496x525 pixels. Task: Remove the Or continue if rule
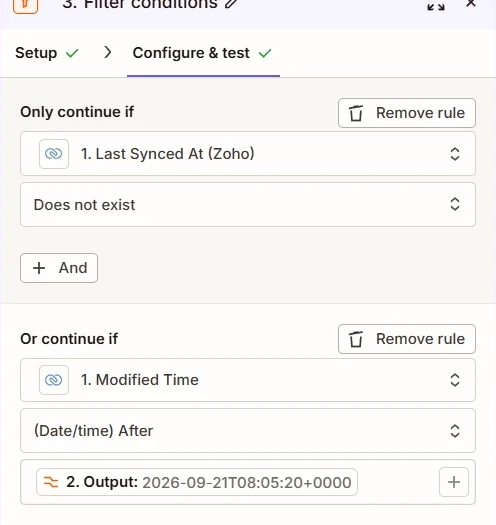pyautogui.click(x=407, y=339)
